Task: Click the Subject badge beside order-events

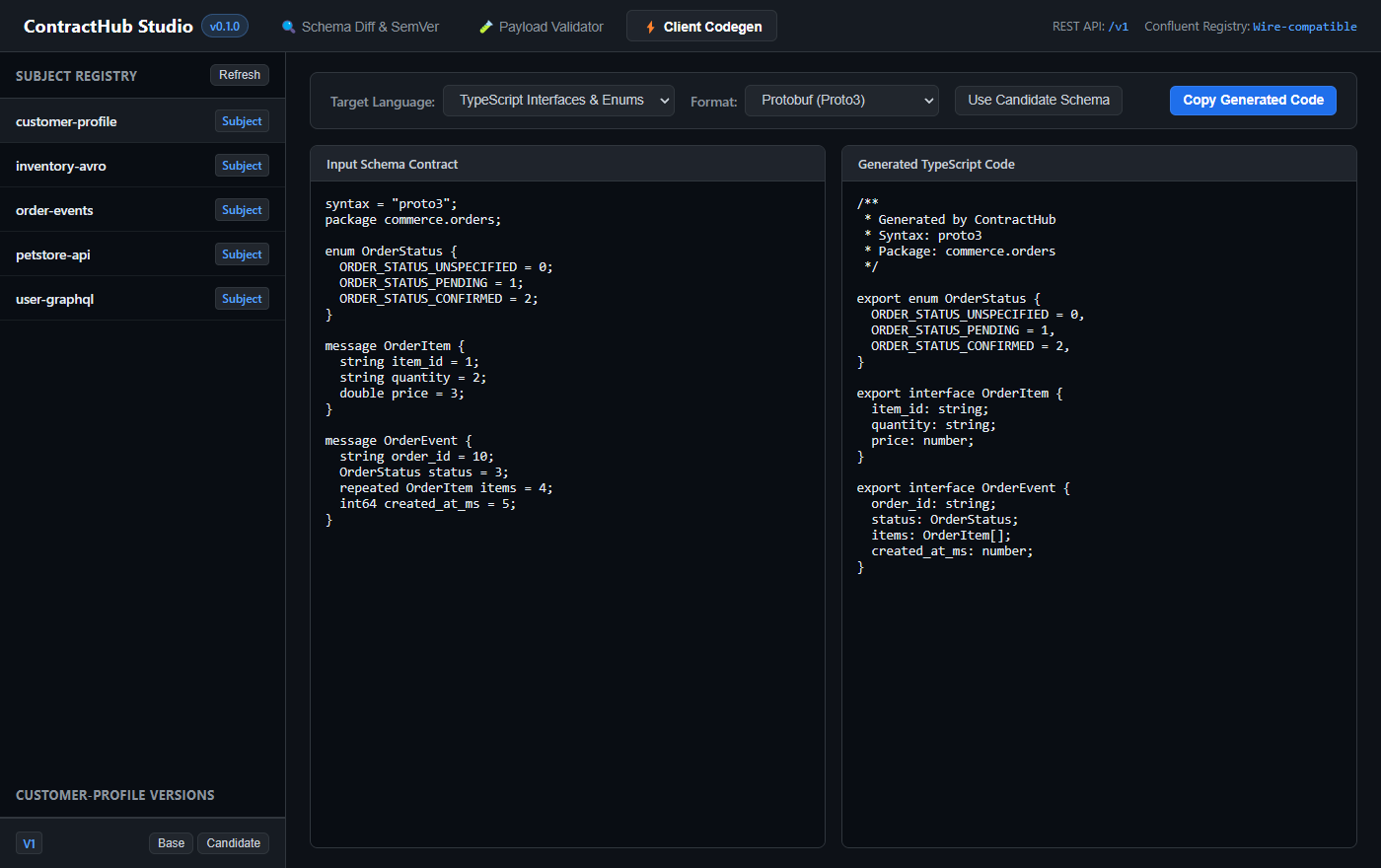Action: pos(242,210)
